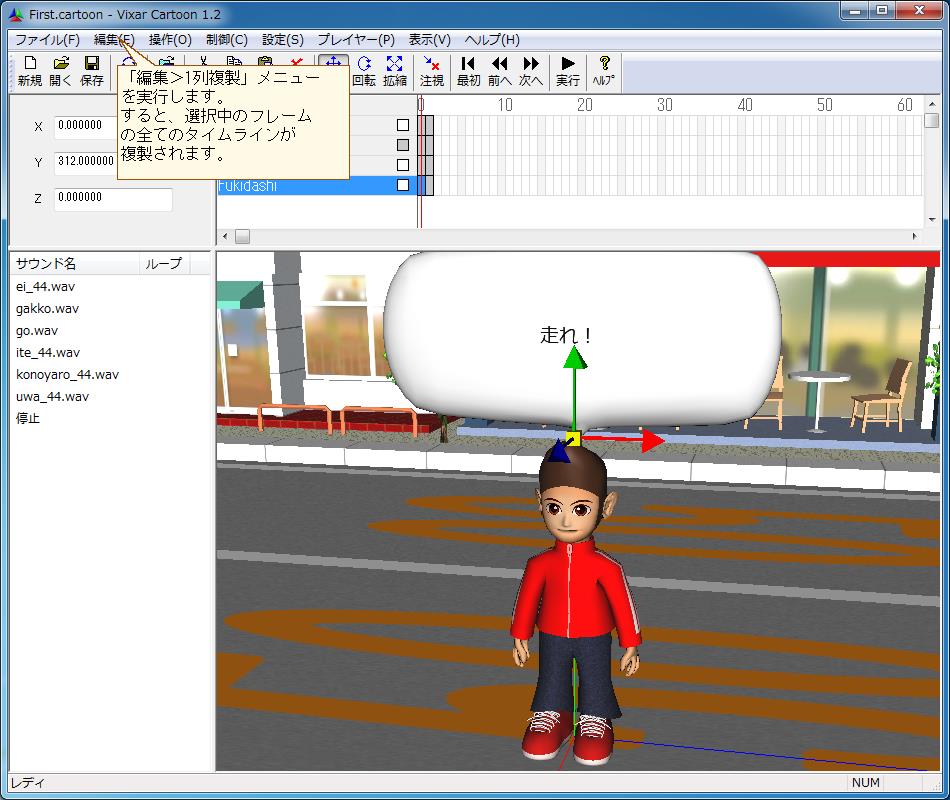Viewport: 950px width, 800px height.
Task: Open the 設定(S) menu
Action: coord(282,40)
